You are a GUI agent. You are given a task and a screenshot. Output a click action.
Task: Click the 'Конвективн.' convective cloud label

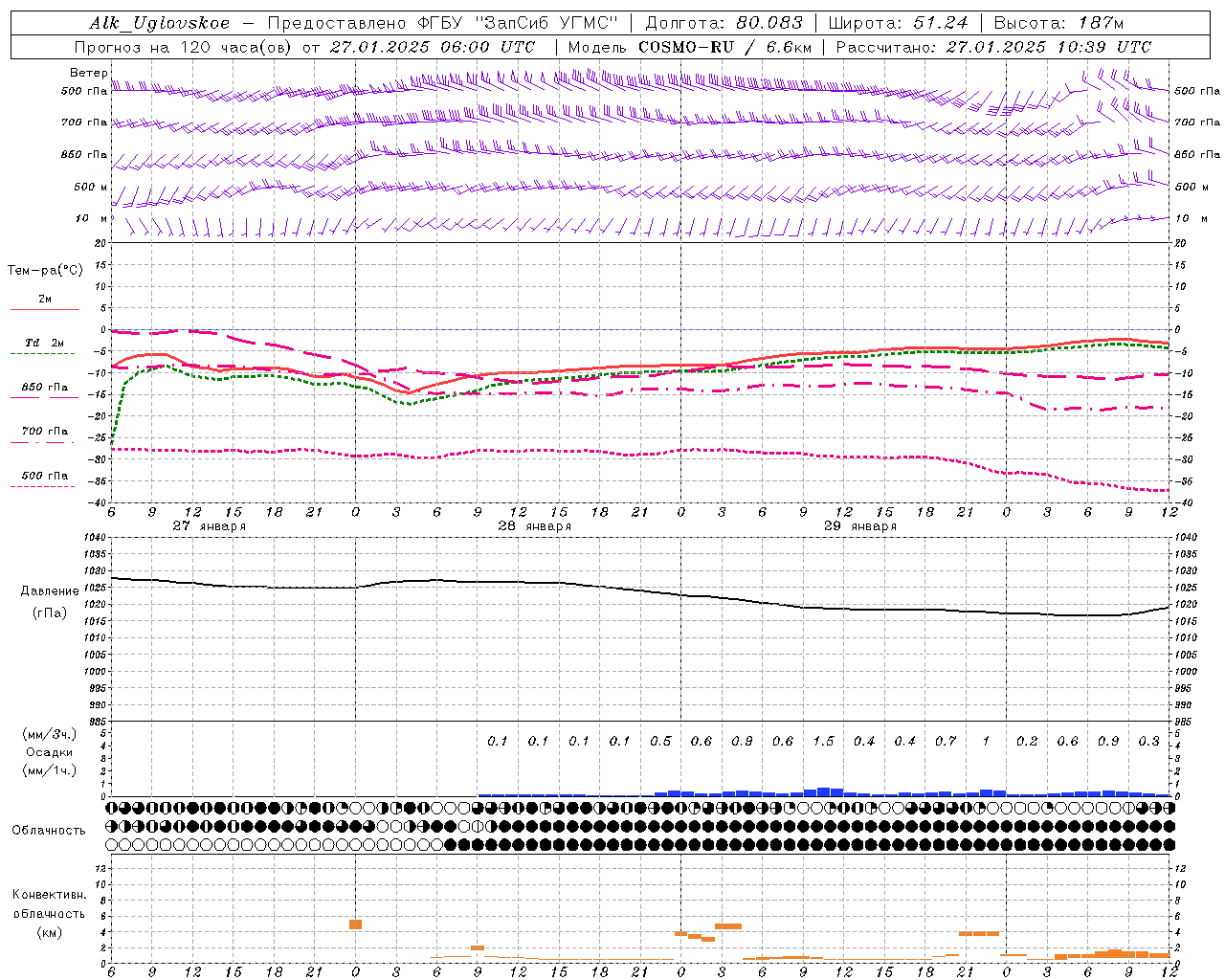[x=49, y=895]
